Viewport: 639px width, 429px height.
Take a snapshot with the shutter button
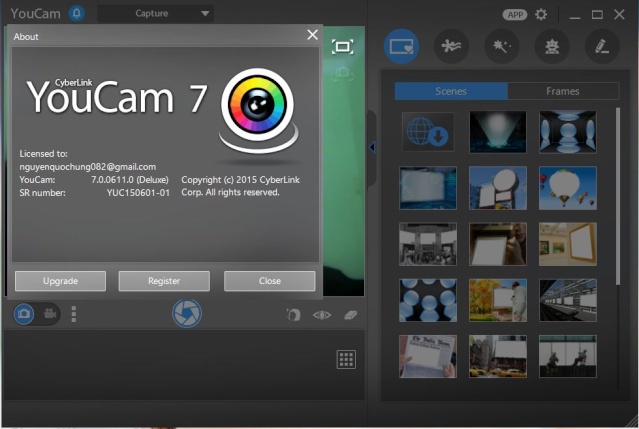(187, 313)
